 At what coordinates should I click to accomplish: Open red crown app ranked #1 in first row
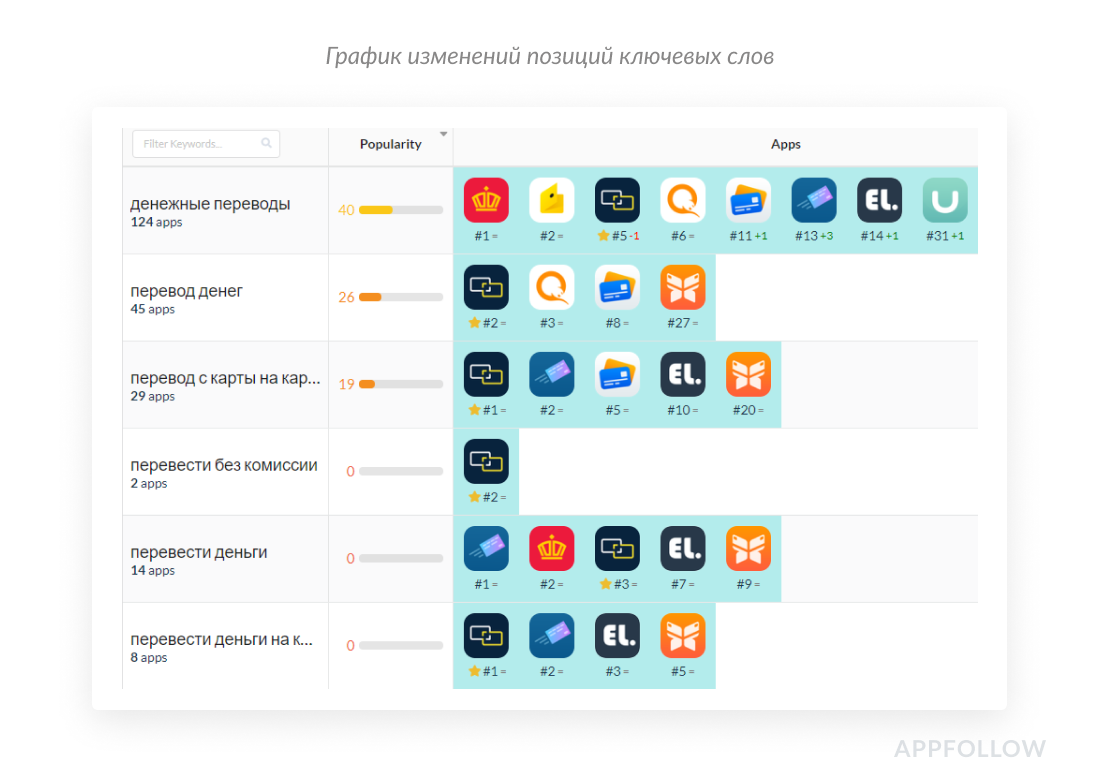[x=486, y=200]
